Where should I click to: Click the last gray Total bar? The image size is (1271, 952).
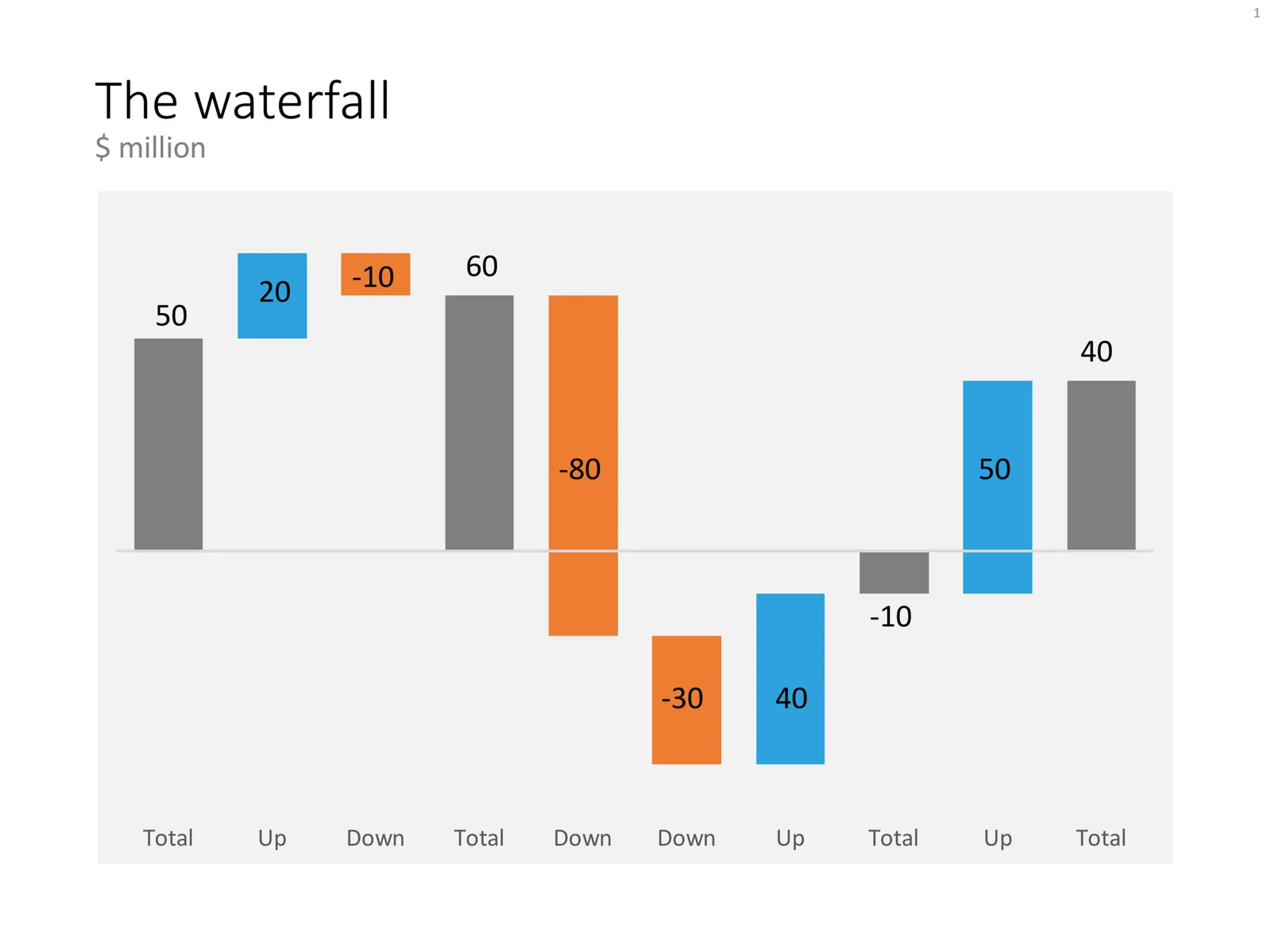click(1101, 465)
